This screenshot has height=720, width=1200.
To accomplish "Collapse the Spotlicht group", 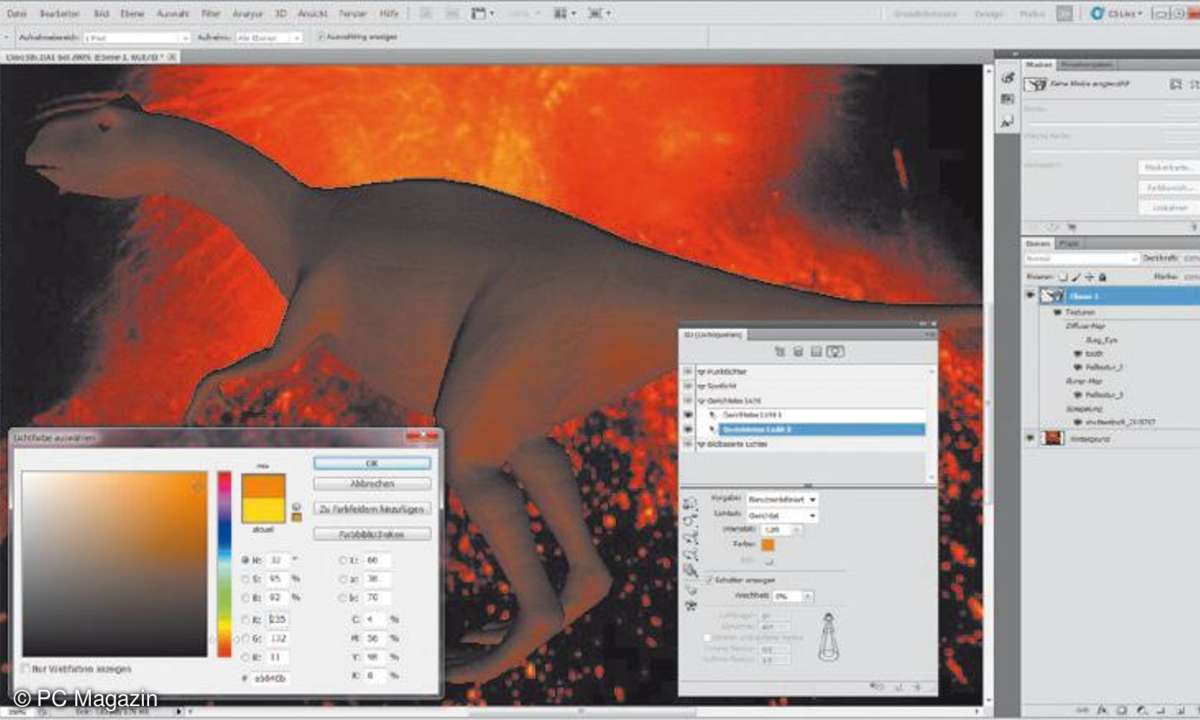I will [701, 386].
